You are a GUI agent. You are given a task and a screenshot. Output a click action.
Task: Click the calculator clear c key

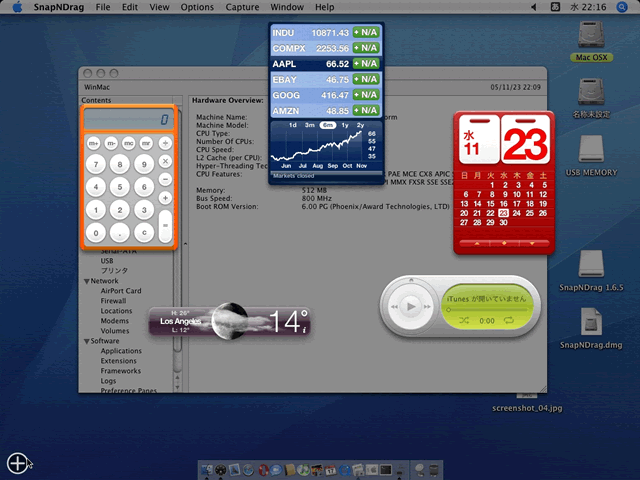point(144,233)
